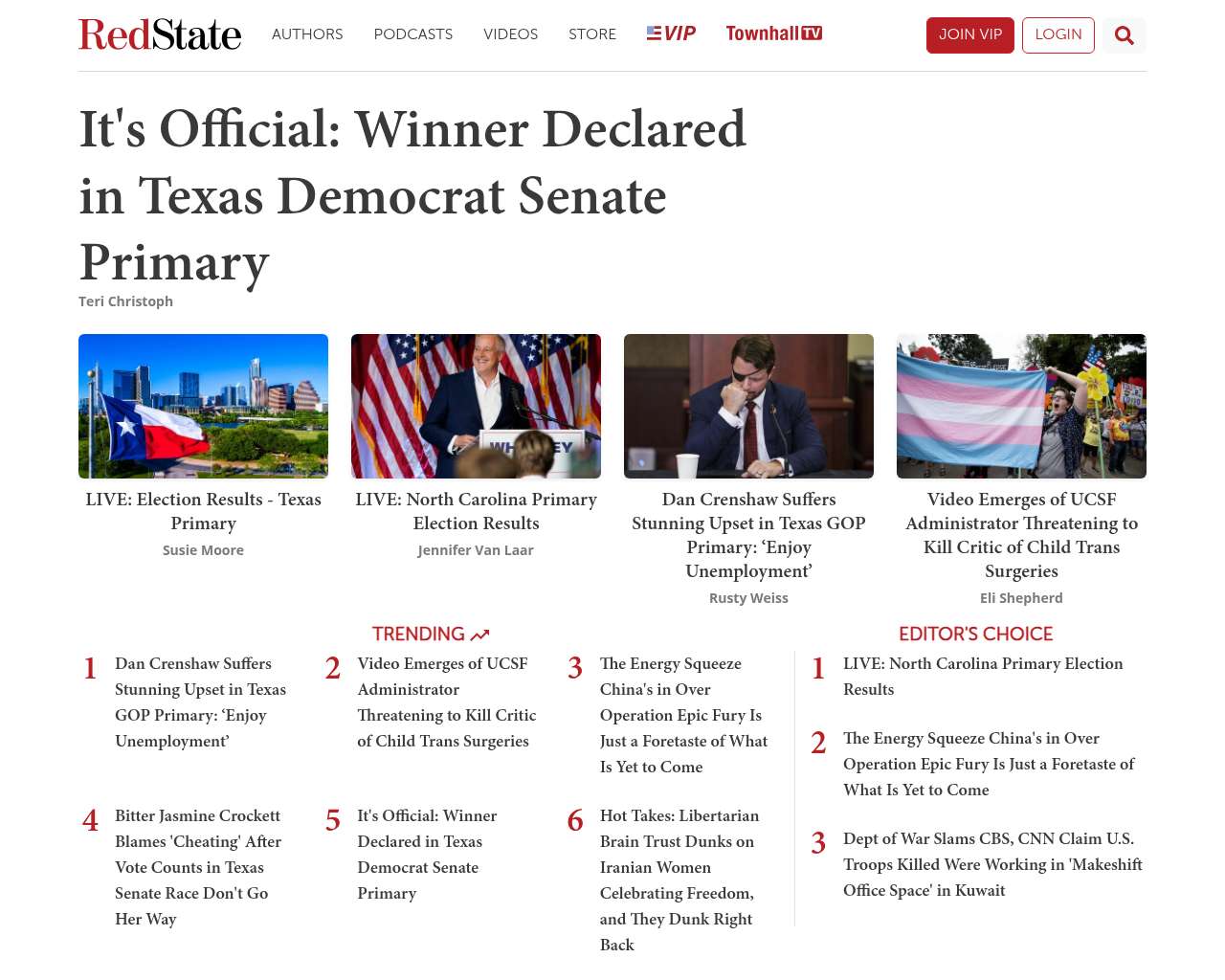Visit the Store nav link
Screen dimensions: 1225x980
pos(592,34)
